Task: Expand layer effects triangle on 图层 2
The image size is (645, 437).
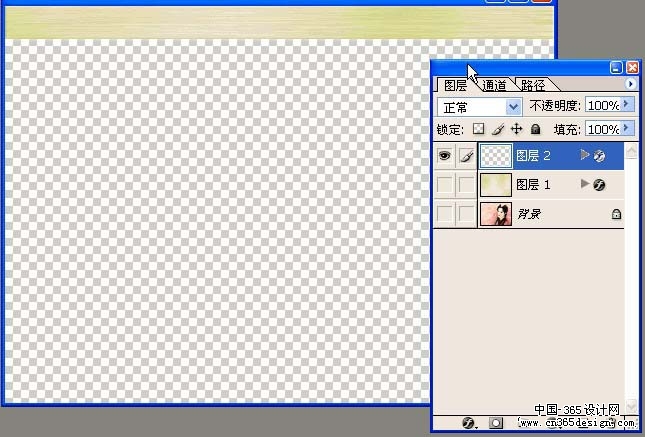Action: click(x=585, y=155)
